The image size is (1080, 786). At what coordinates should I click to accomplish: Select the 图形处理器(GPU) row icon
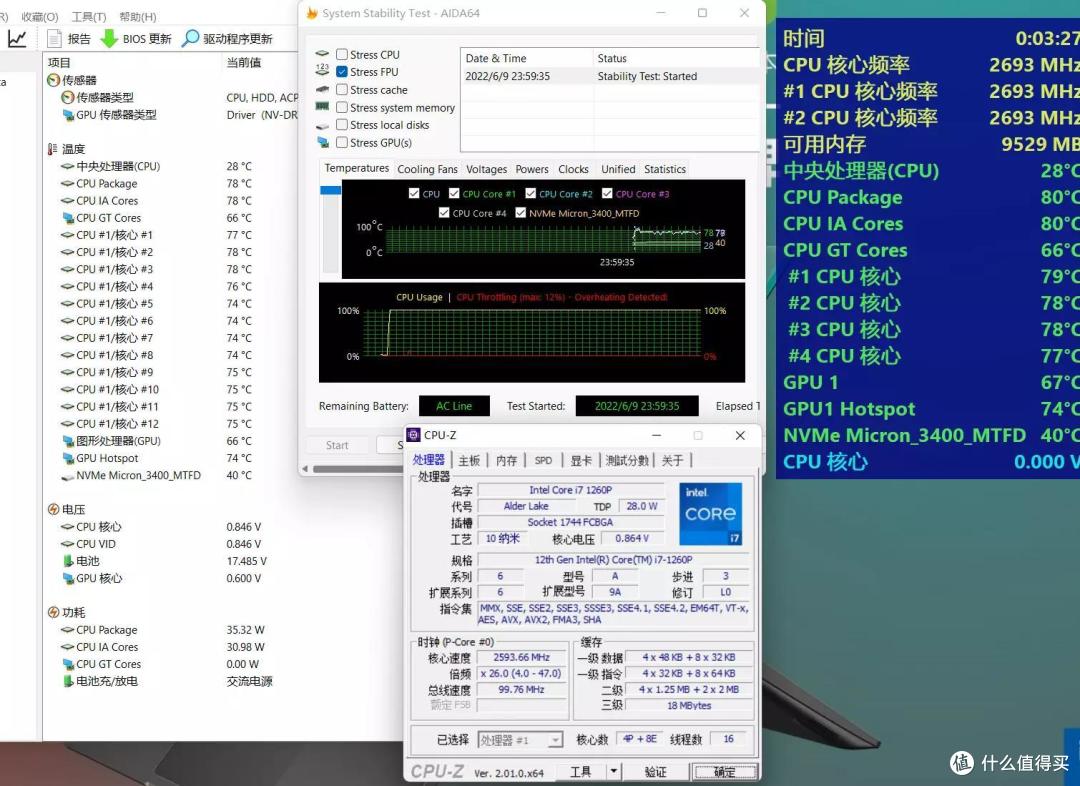68,441
